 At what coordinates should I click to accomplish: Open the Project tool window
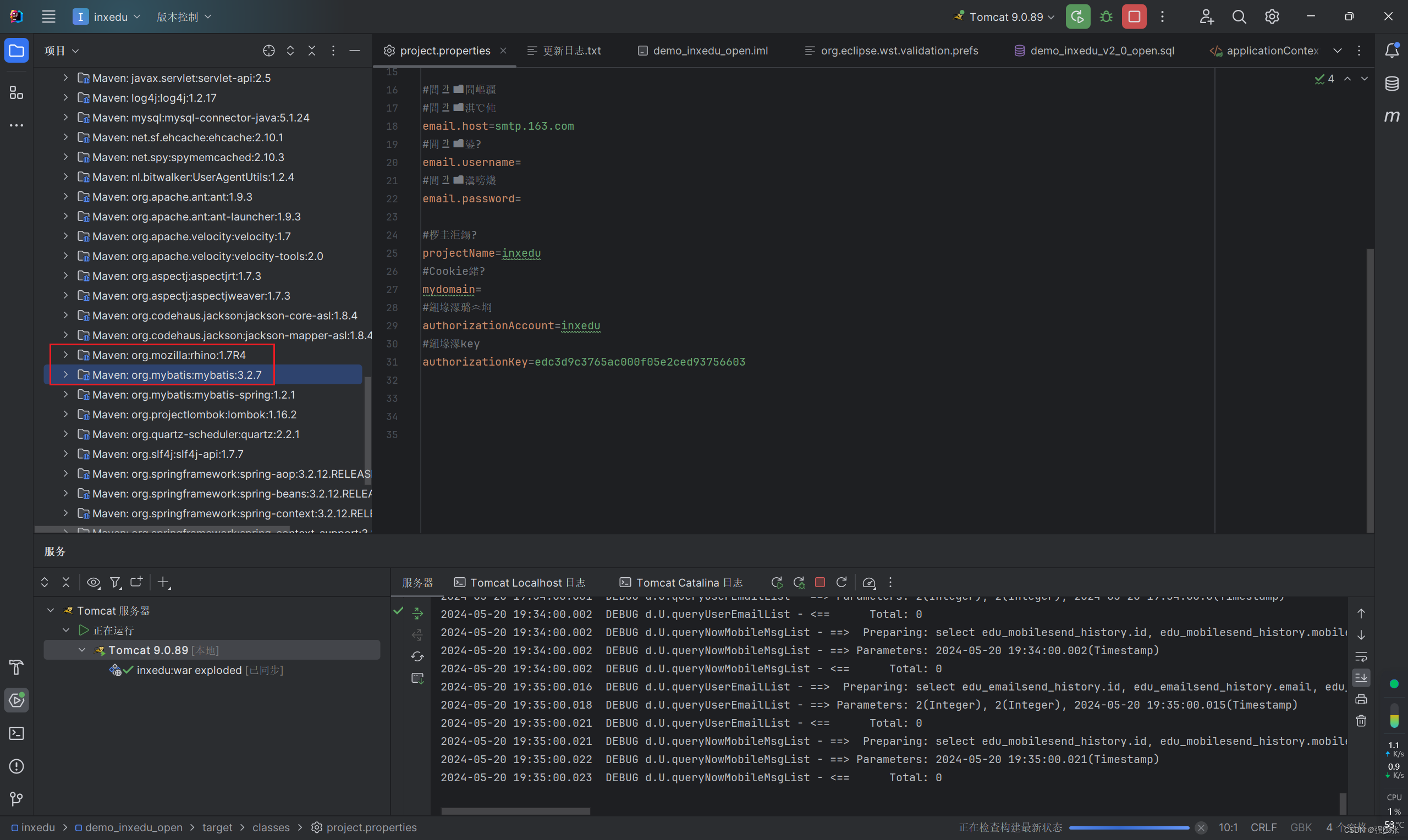point(16,51)
